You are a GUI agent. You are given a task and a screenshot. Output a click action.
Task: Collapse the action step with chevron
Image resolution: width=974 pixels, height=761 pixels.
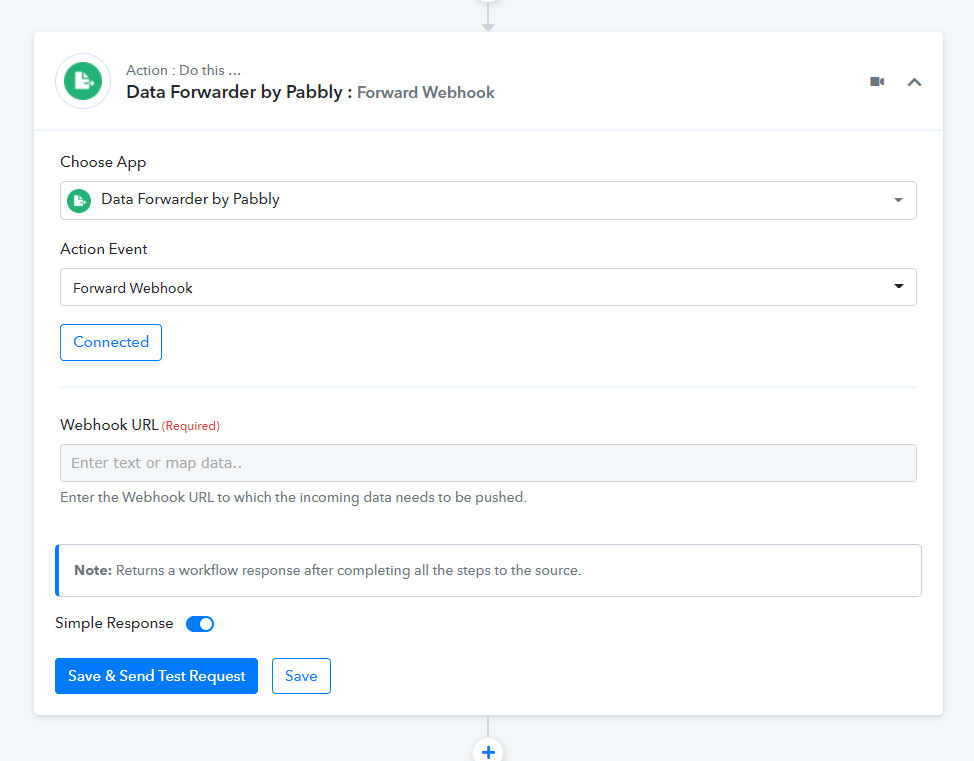point(914,82)
